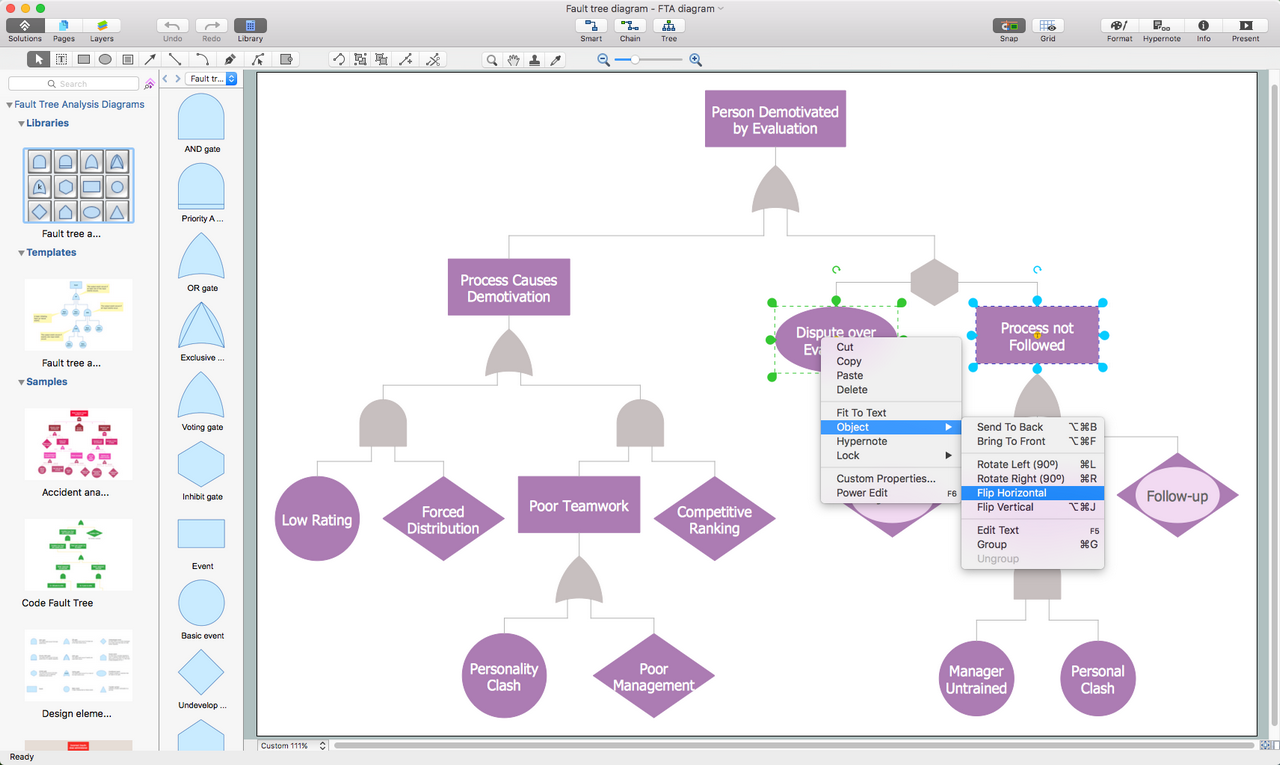This screenshot has height=765, width=1280.
Task: Select the Eyedropper tool
Action: point(557,60)
